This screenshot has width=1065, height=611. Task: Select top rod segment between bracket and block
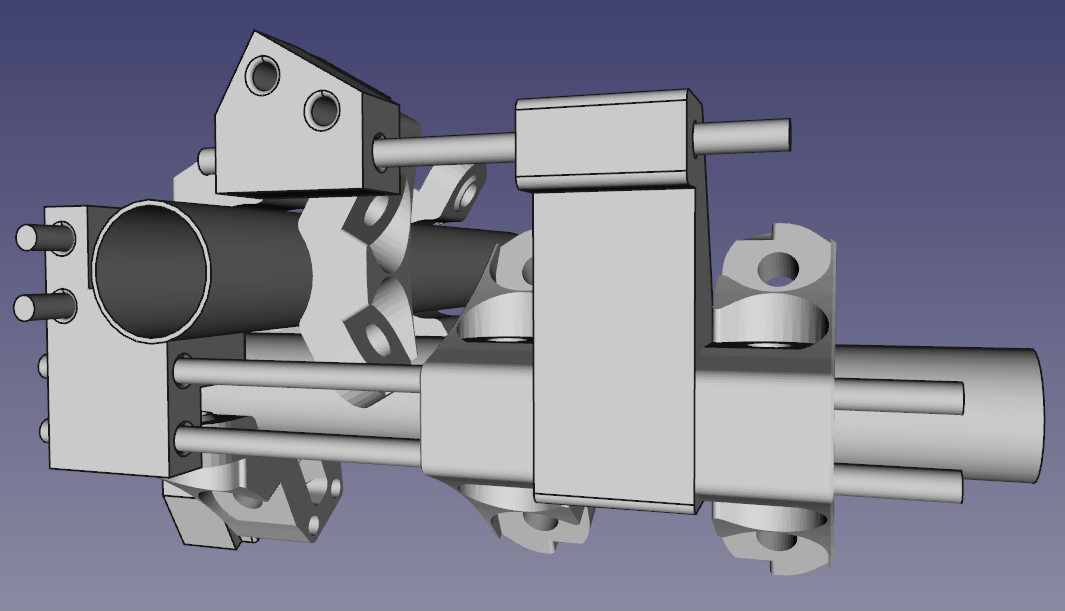click(450, 149)
